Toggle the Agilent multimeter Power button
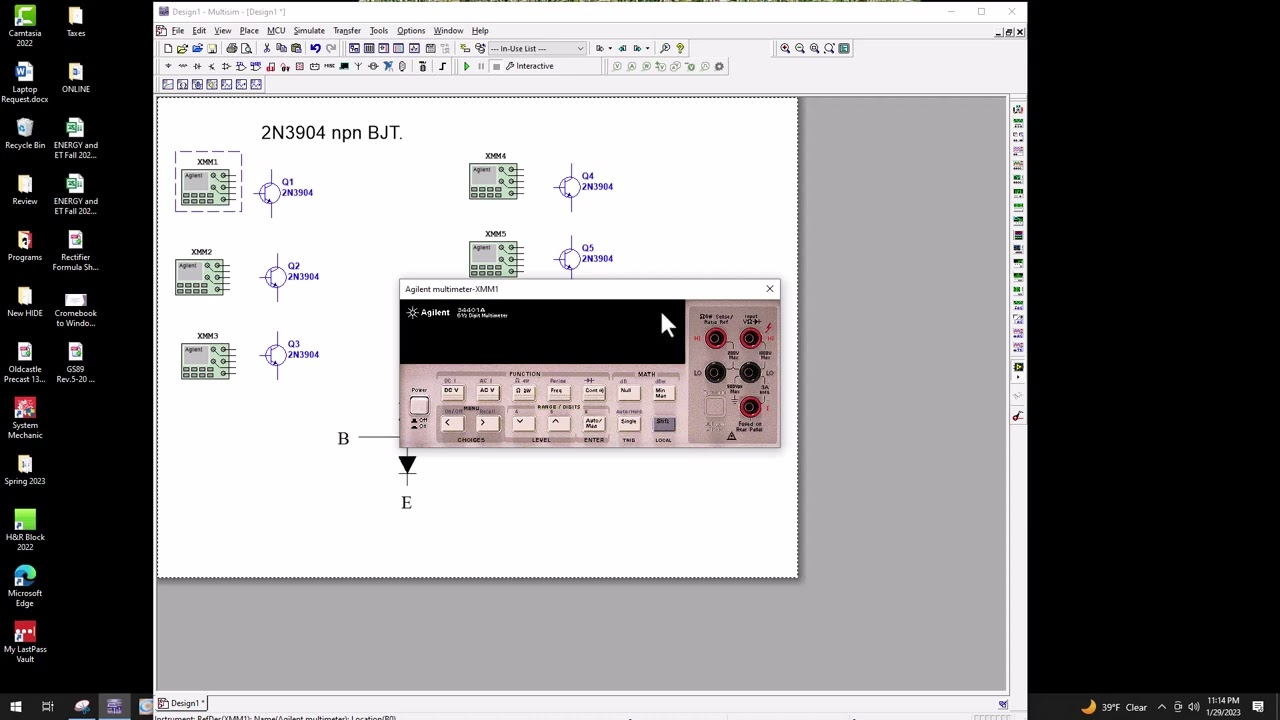Screen dimensions: 1280x720 click(419, 405)
